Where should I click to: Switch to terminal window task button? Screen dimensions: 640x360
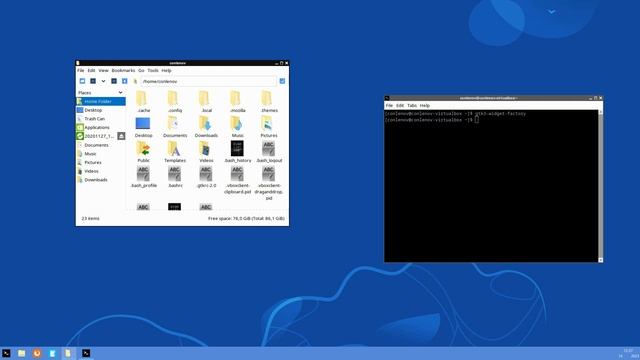pyautogui.click(x=86, y=353)
